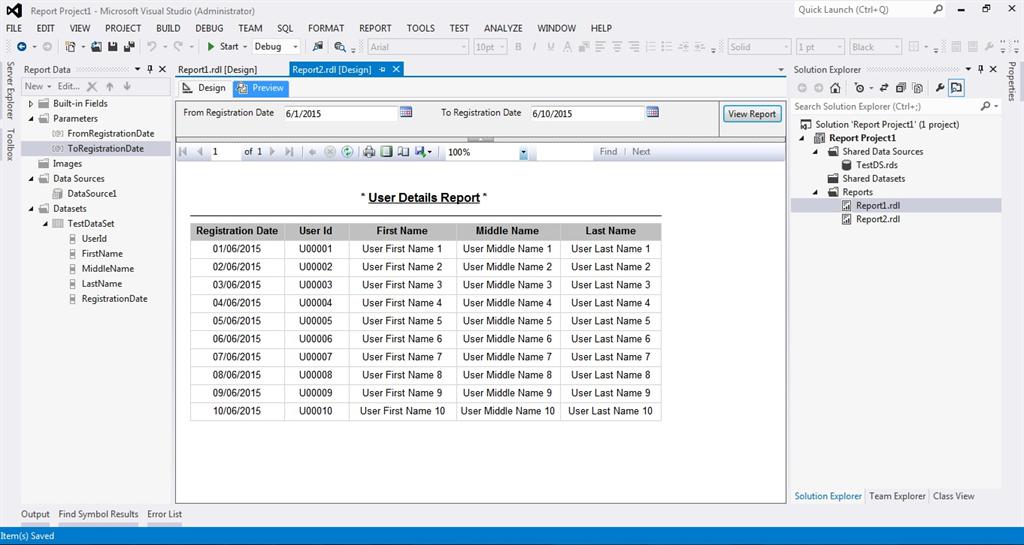Image resolution: width=1024 pixels, height=545 pixels.
Task: Click the View Report button
Action: pos(751,114)
